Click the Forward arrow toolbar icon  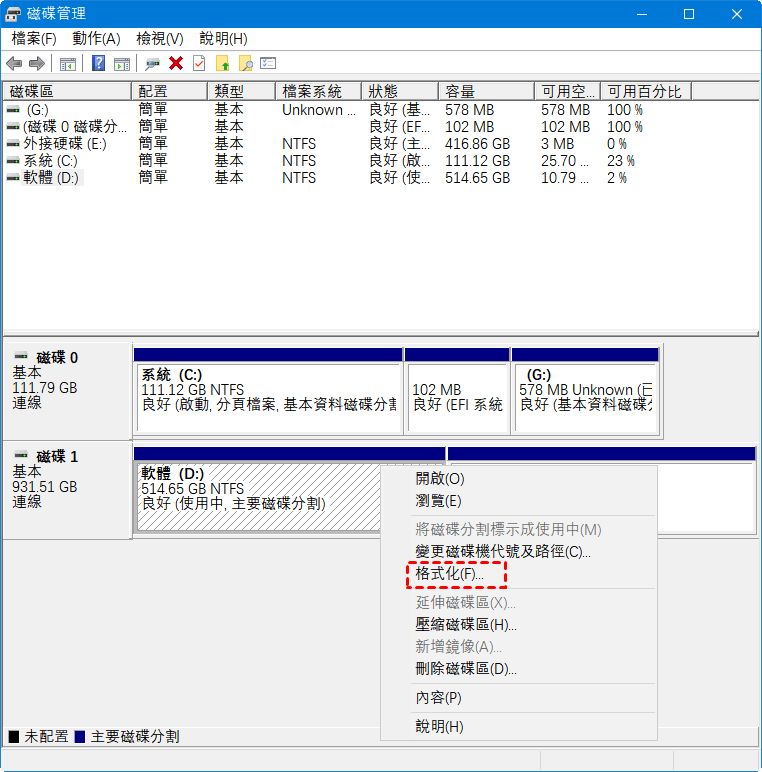coord(37,64)
